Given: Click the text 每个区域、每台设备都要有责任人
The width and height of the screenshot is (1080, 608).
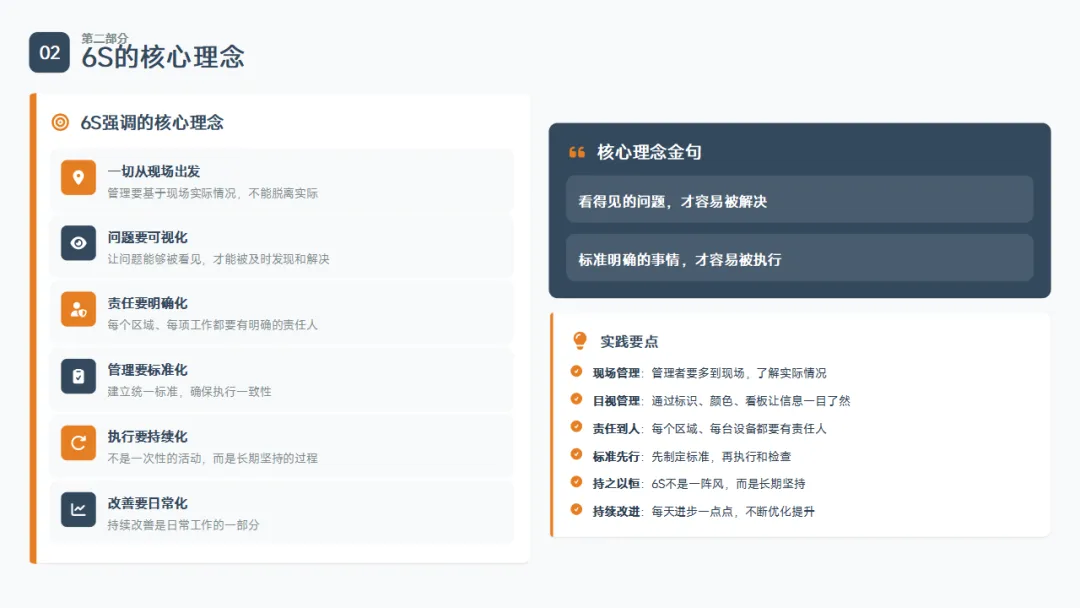Looking at the screenshot, I should point(739,429).
